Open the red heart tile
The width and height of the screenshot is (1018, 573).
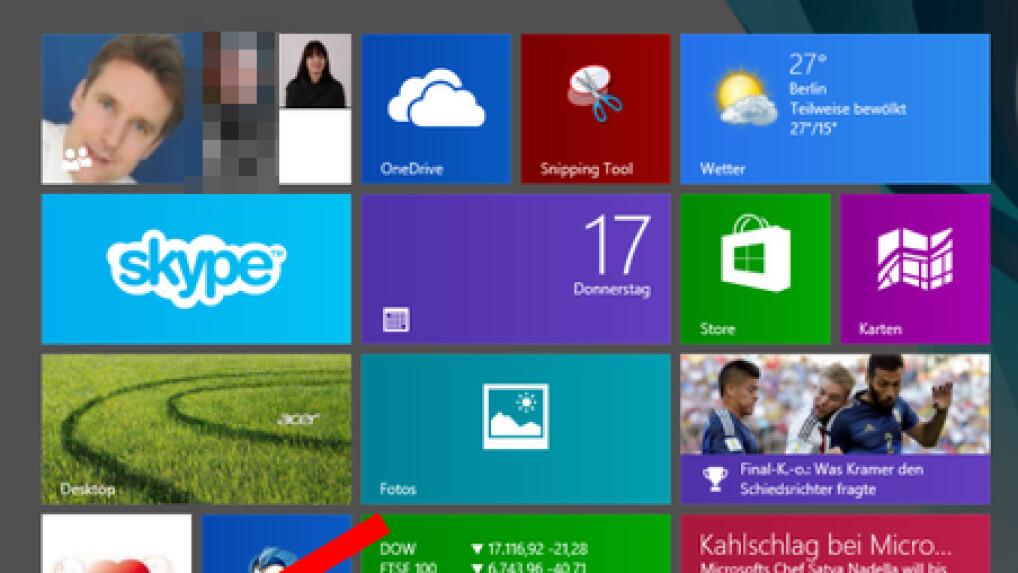tap(116, 544)
